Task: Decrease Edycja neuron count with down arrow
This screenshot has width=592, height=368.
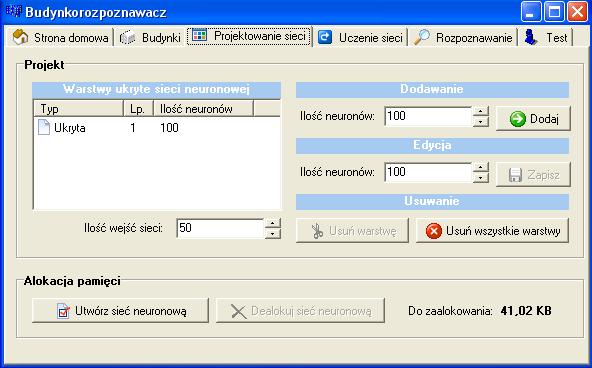Action: pyautogui.click(x=481, y=177)
